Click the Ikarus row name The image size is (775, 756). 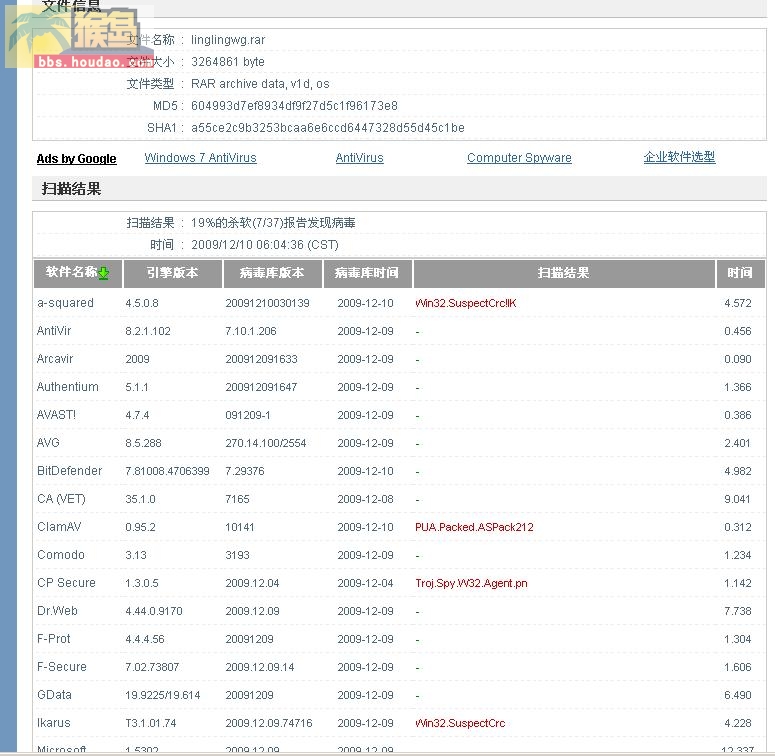(x=54, y=723)
